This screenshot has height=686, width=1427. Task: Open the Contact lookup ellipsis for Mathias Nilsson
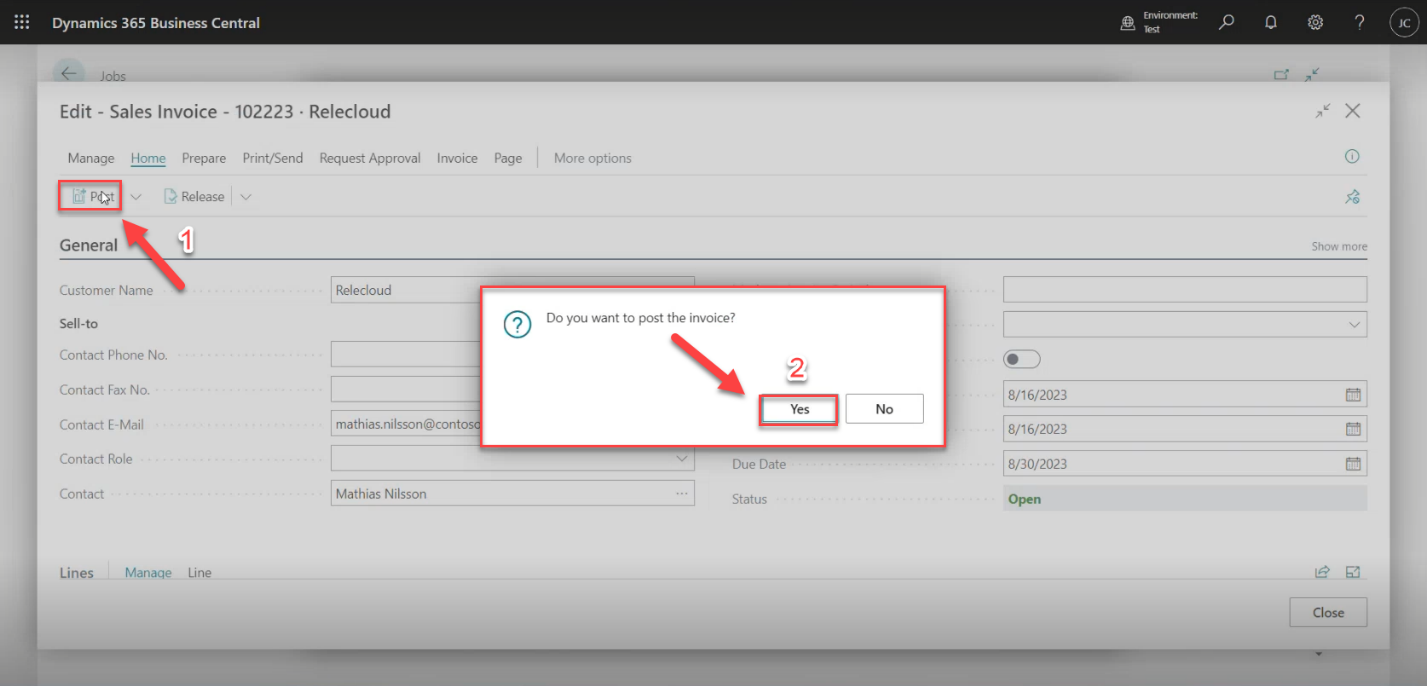tap(682, 494)
